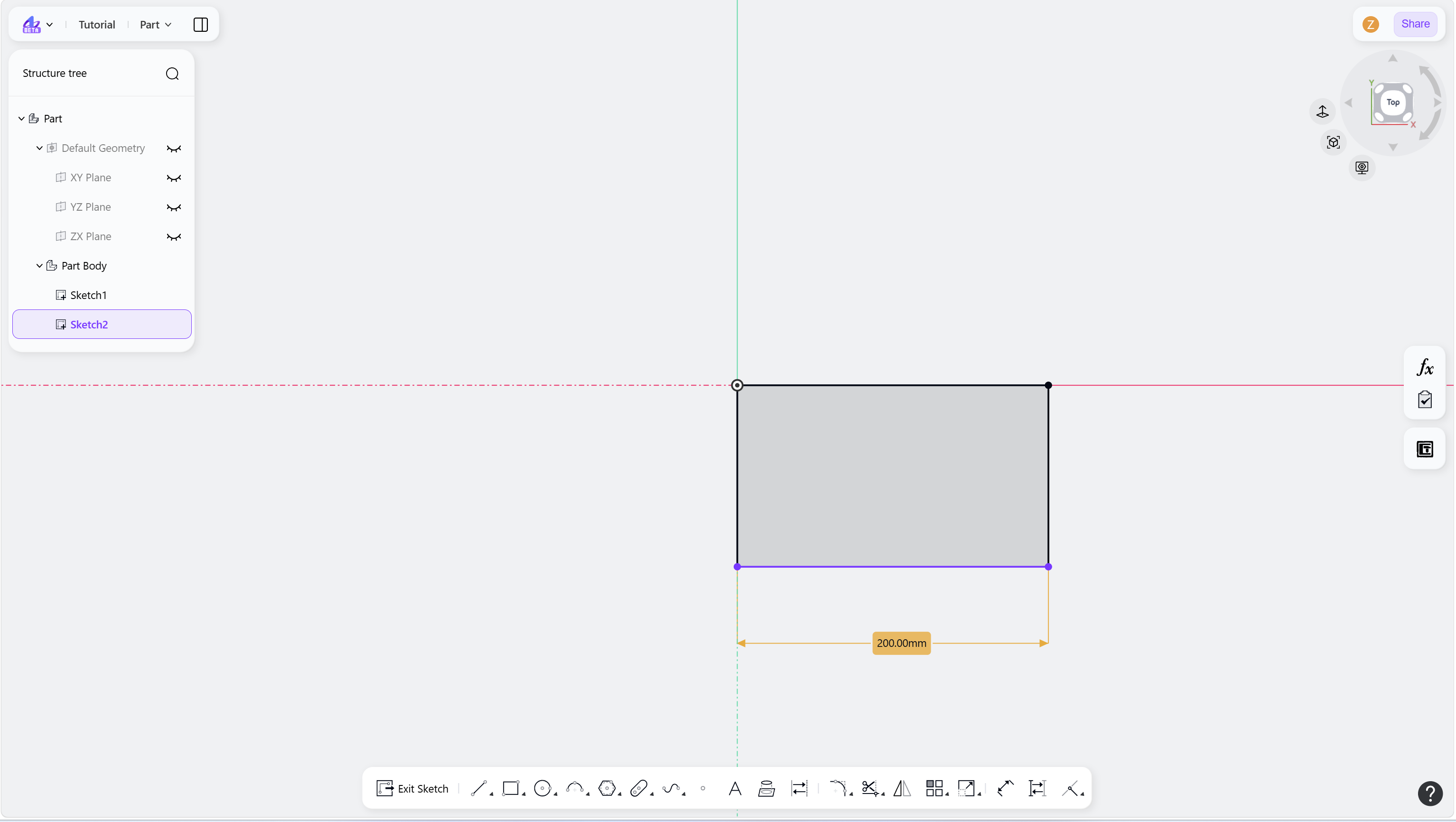Select the Pattern grid tool

coord(934,788)
